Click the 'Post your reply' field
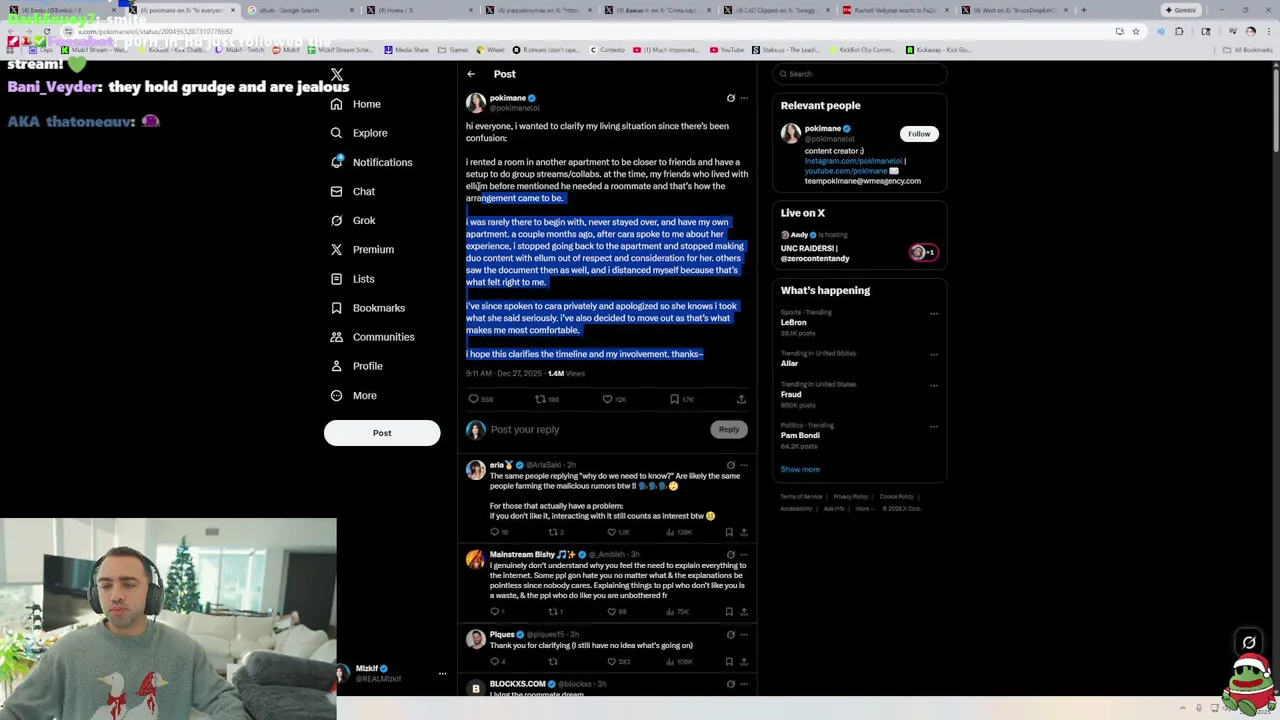The height and width of the screenshot is (720, 1280). 598,430
